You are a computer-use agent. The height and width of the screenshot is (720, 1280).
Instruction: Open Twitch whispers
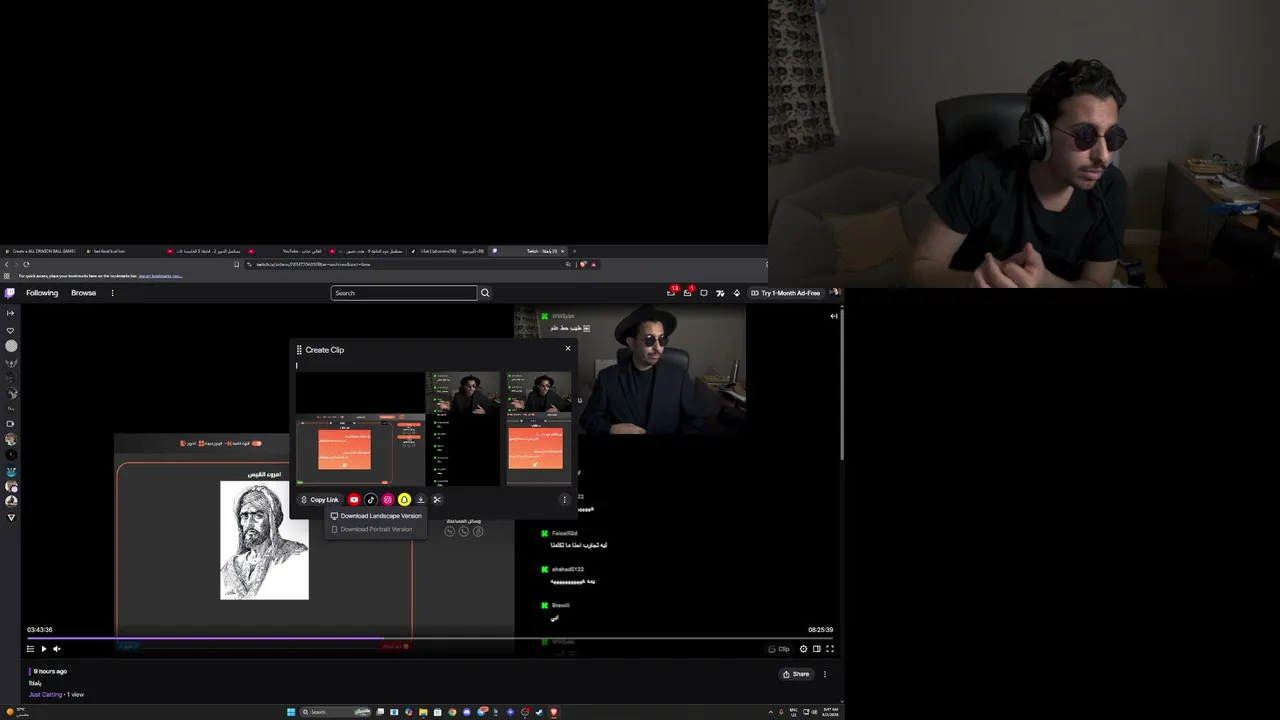click(704, 293)
